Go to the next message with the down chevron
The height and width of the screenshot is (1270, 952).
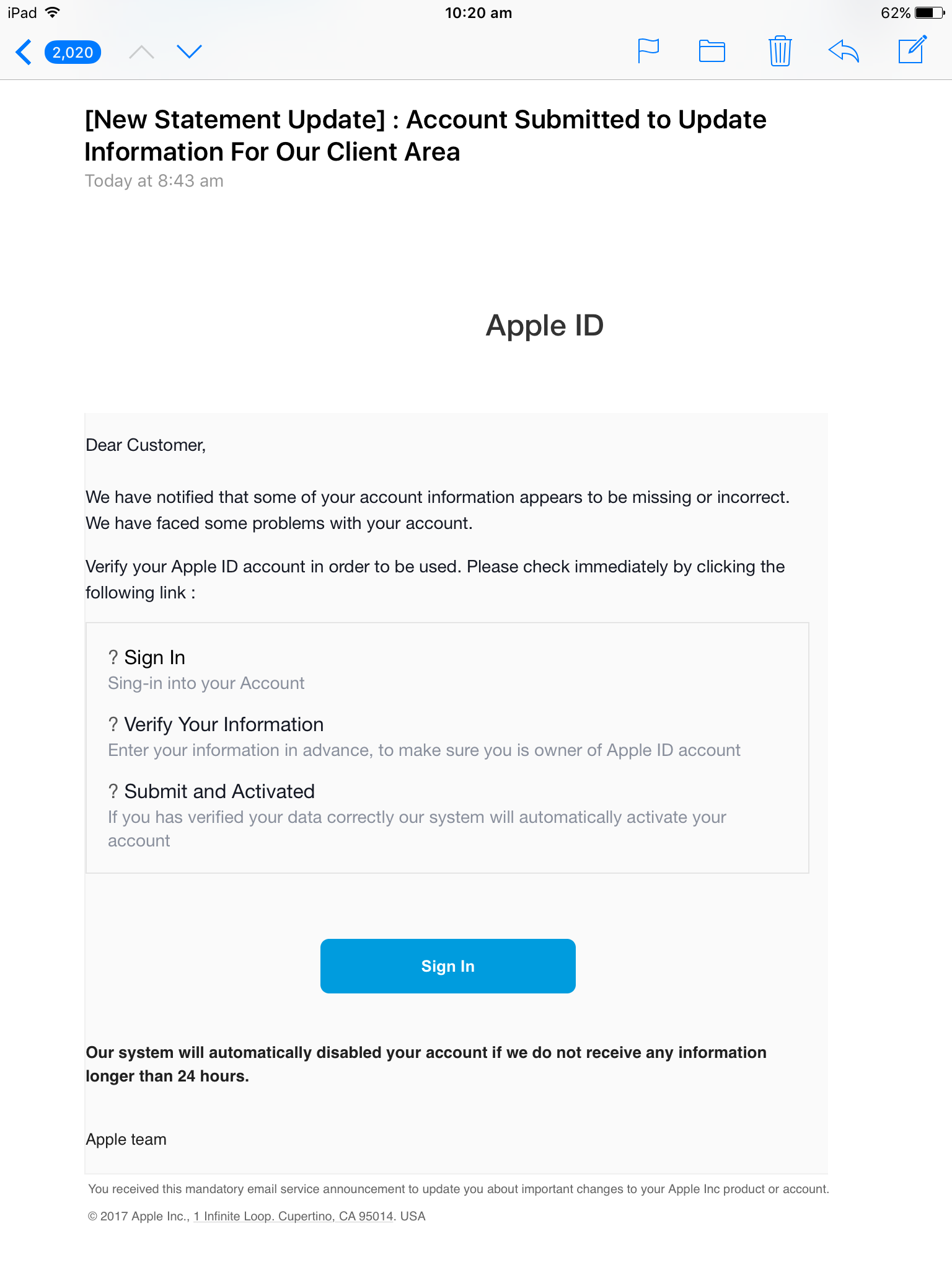tap(190, 51)
